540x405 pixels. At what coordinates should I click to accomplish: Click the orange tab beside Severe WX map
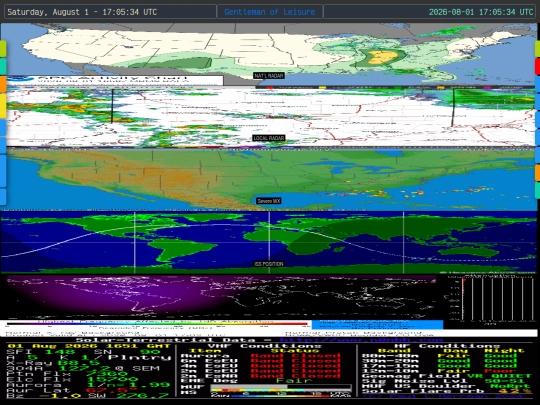pyautogui.click(x=537, y=173)
